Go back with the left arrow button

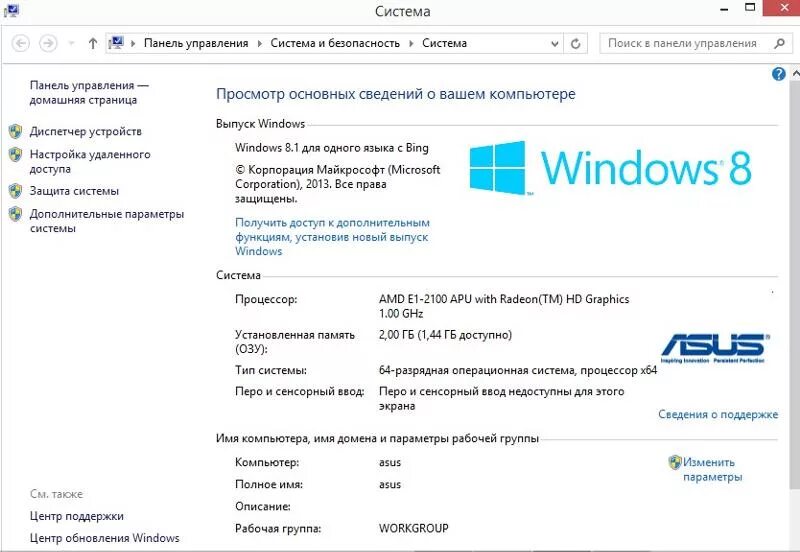(20, 43)
